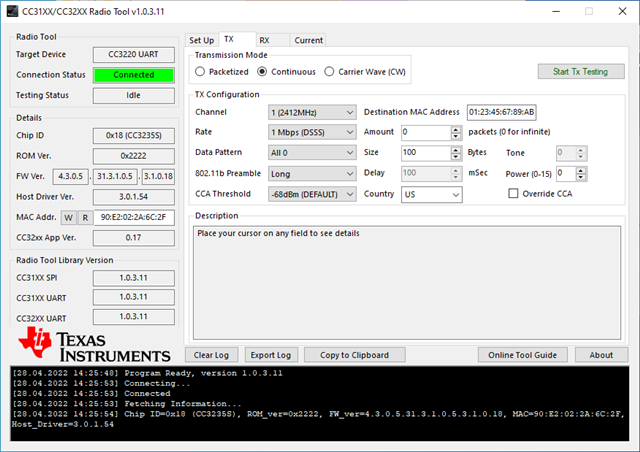Open the Channel dropdown

click(x=312, y=112)
